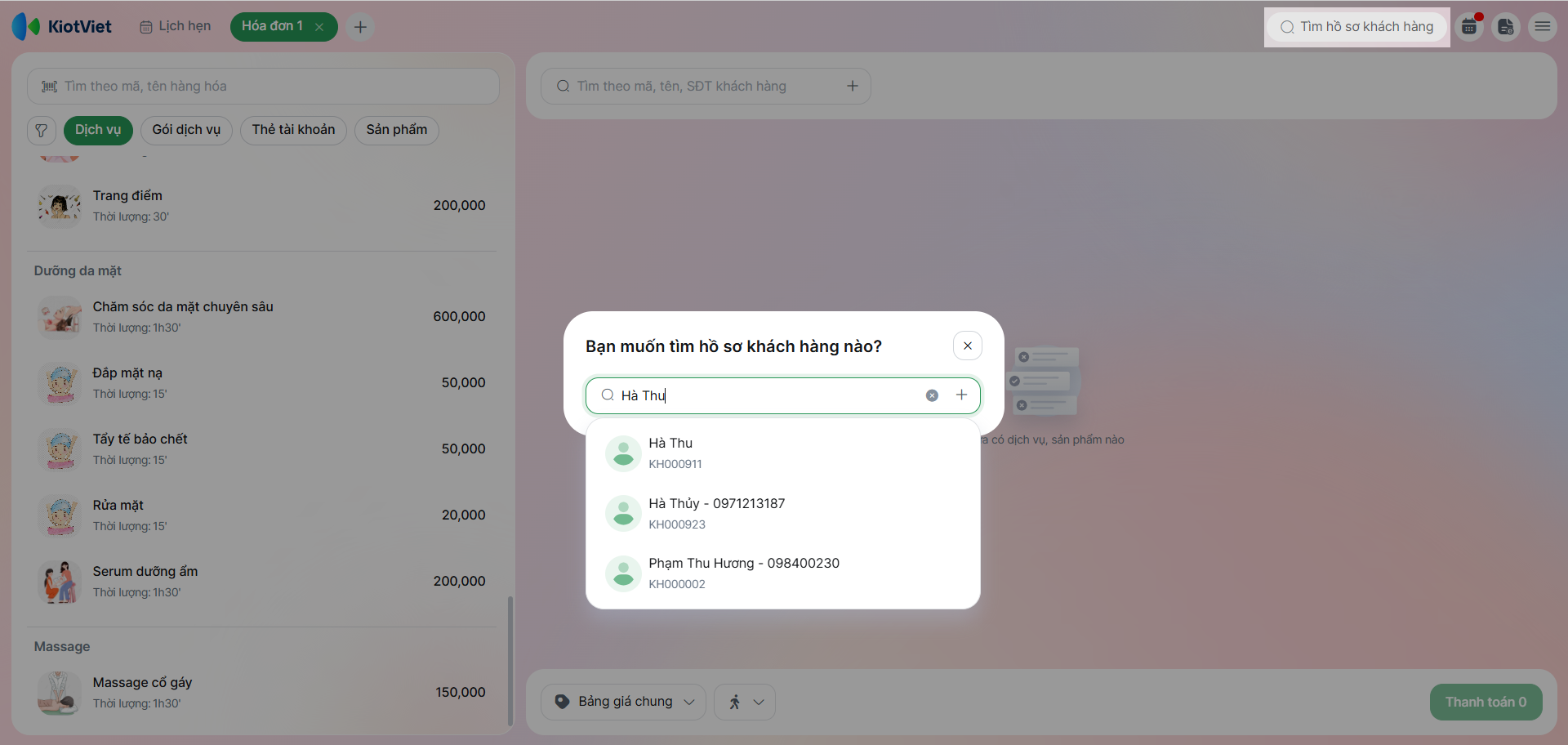
Task: Expand the walk-in customer type dropdown
Action: pos(745,702)
